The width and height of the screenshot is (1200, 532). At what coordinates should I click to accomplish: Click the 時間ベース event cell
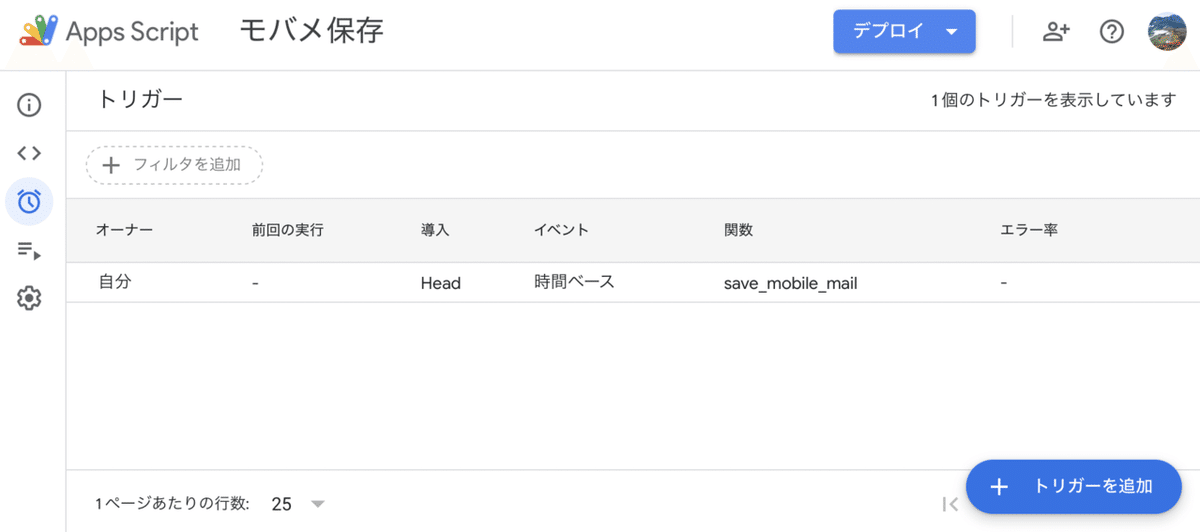pyautogui.click(x=574, y=283)
